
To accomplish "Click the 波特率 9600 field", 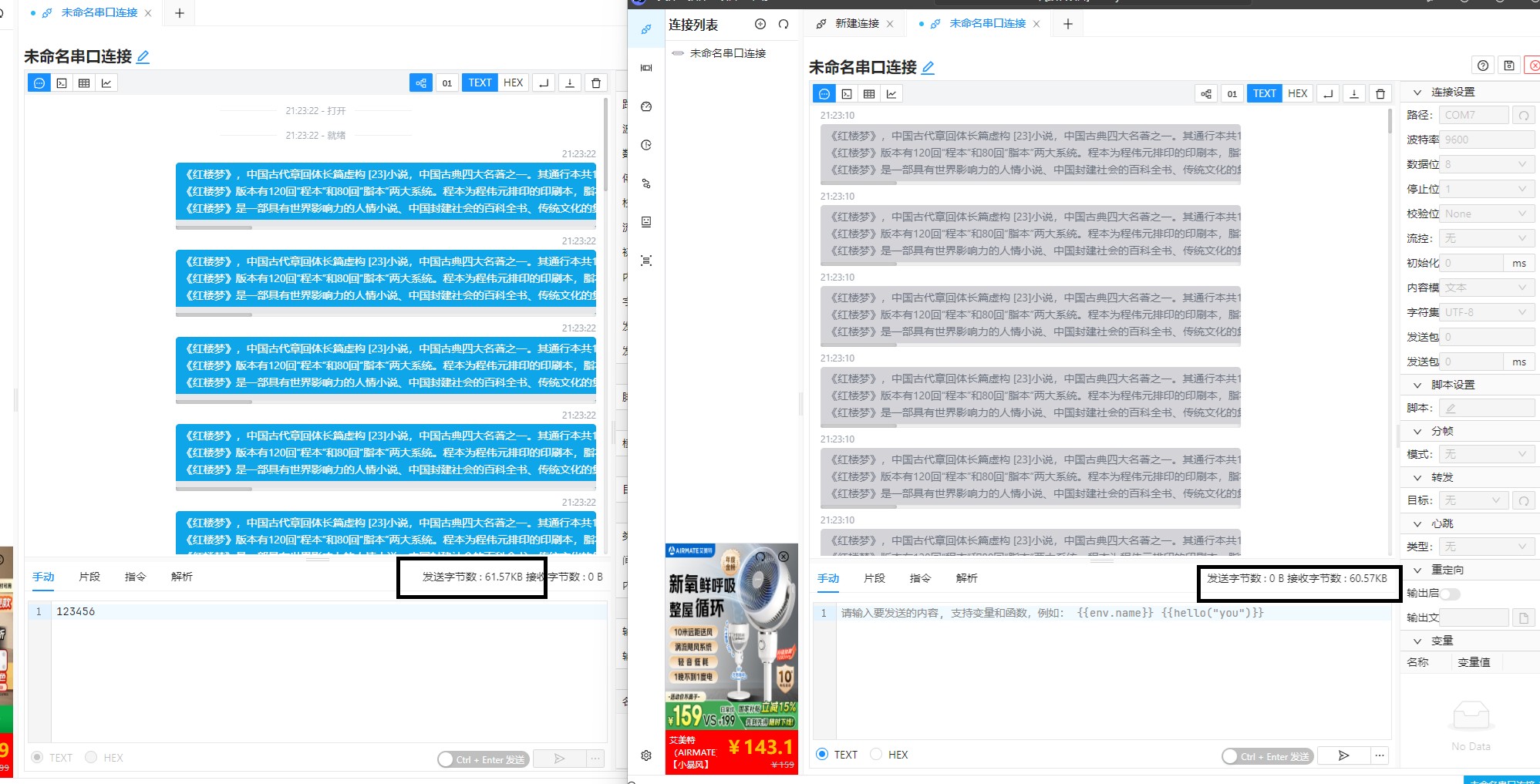I will pos(1487,140).
